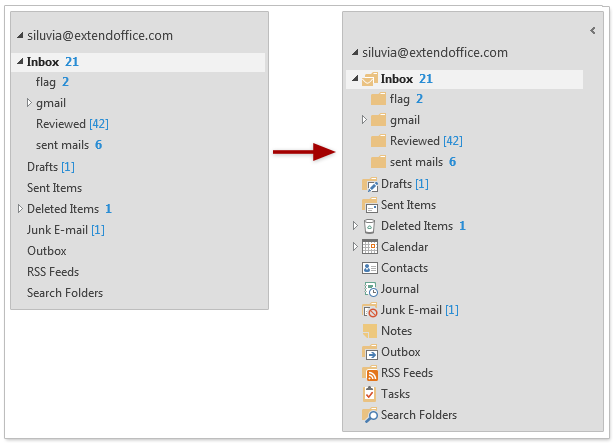Select the Contacts folder label
This screenshot has height=445, width=614.
(x=404, y=268)
